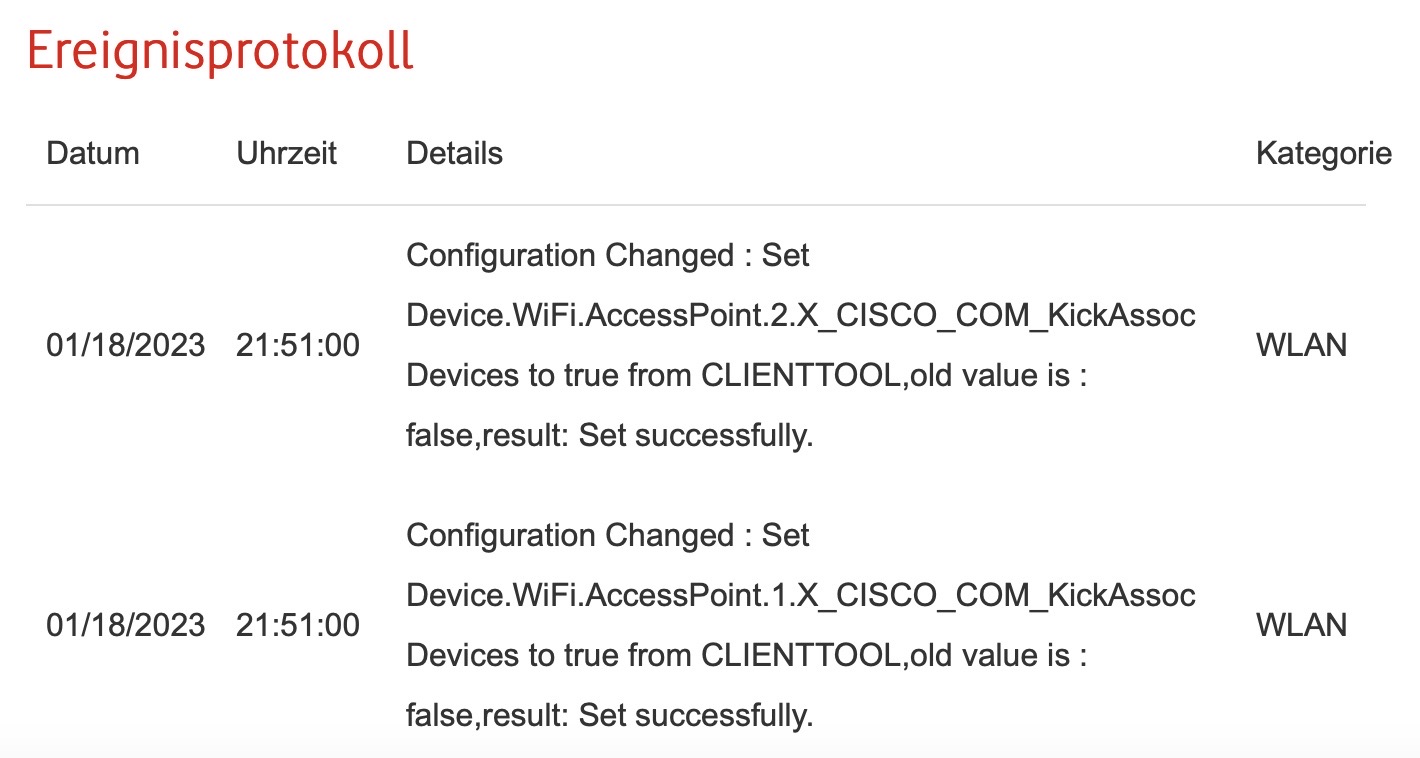Click "Configuration Changed : Set" in the second entry
The image size is (1420, 758).
[x=608, y=536]
